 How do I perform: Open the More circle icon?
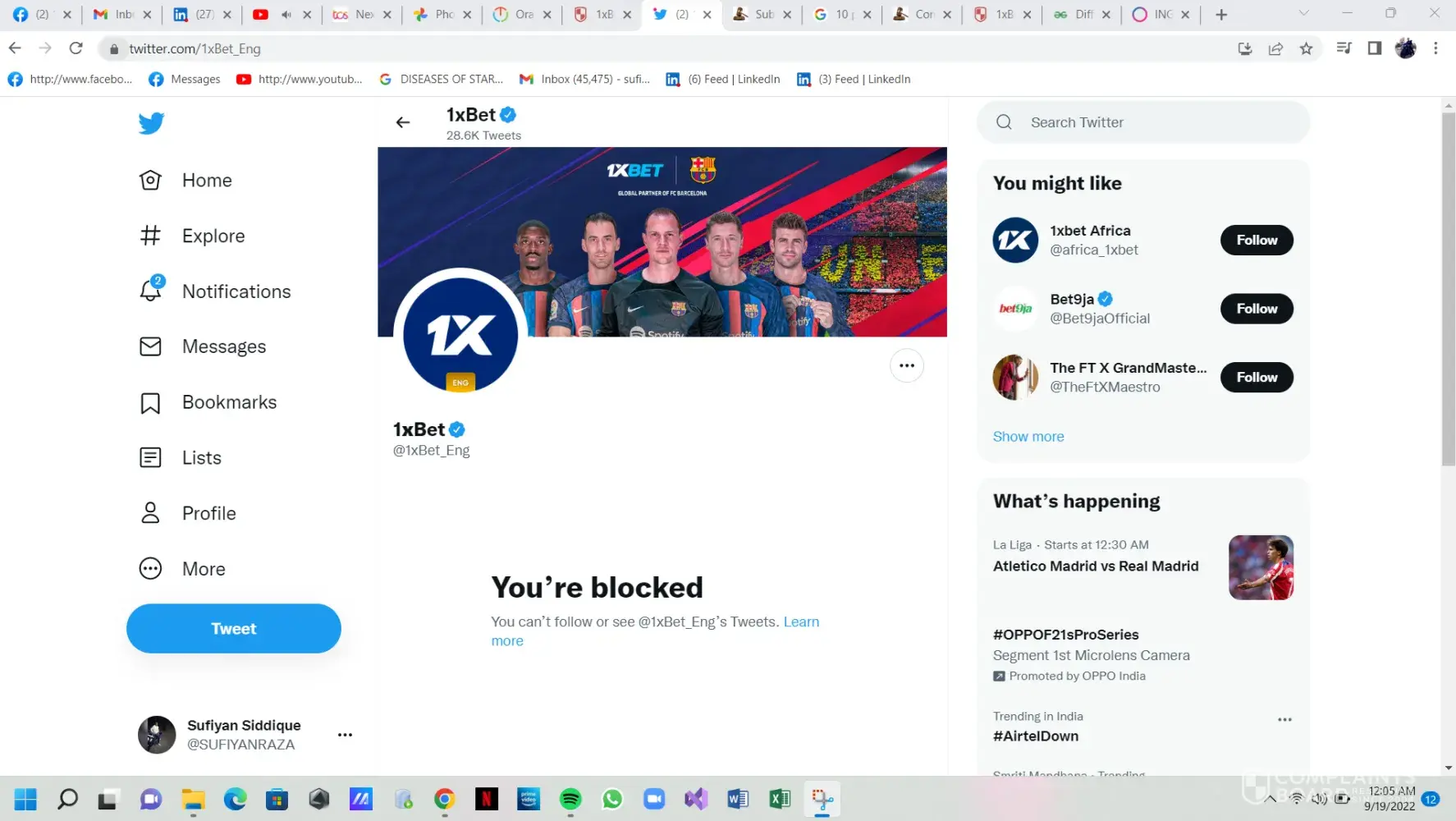tap(150, 569)
